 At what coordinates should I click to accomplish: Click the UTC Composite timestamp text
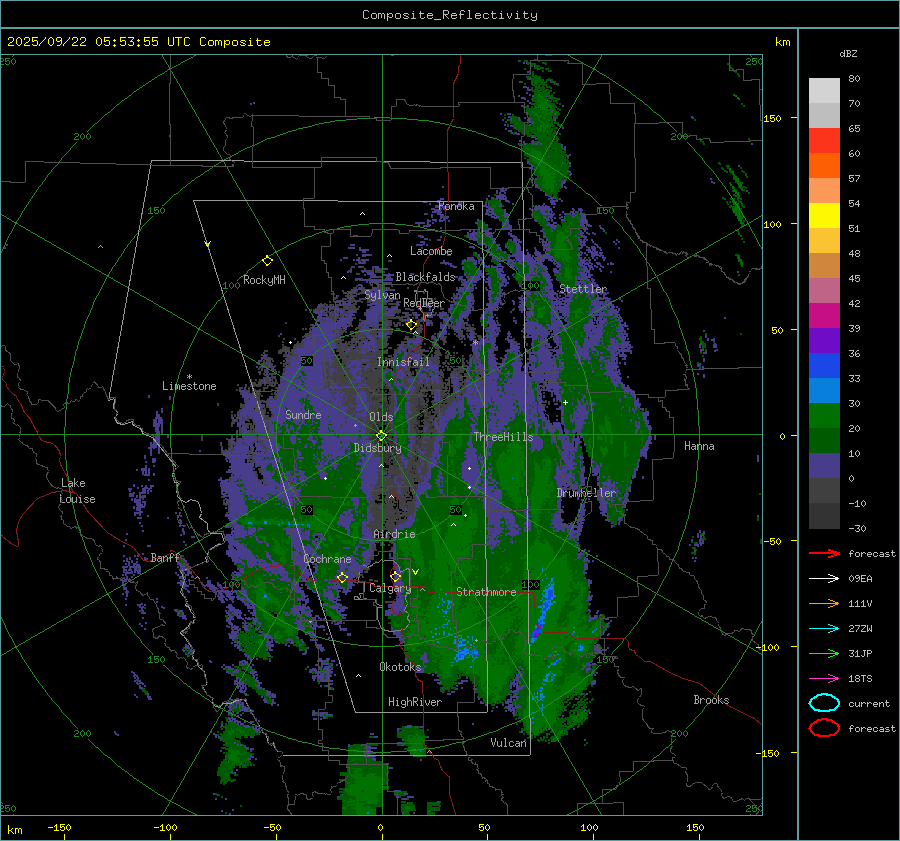[x=138, y=42]
